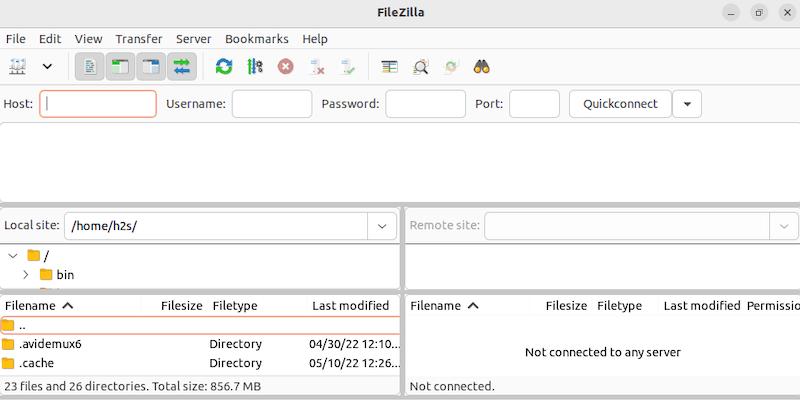
Task: Toggle local directory tree display
Action: point(121,67)
